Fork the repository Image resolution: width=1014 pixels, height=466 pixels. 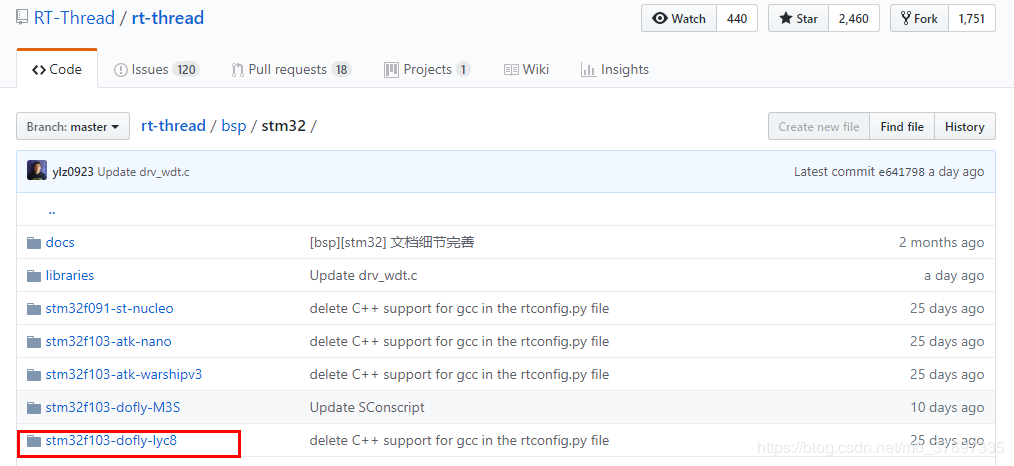[919, 19]
